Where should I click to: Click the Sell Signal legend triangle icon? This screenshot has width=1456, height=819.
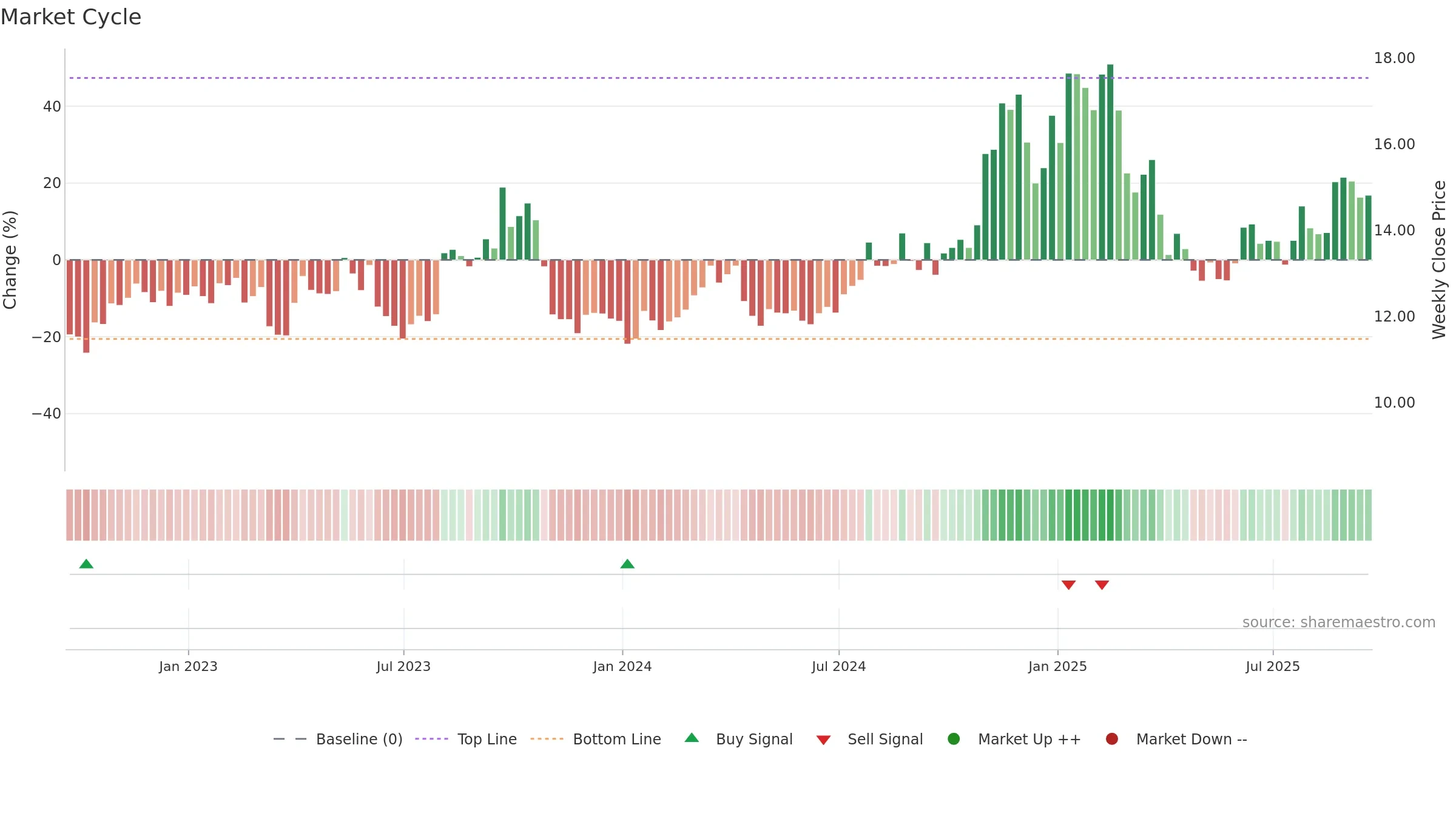click(x=823, y=740)
